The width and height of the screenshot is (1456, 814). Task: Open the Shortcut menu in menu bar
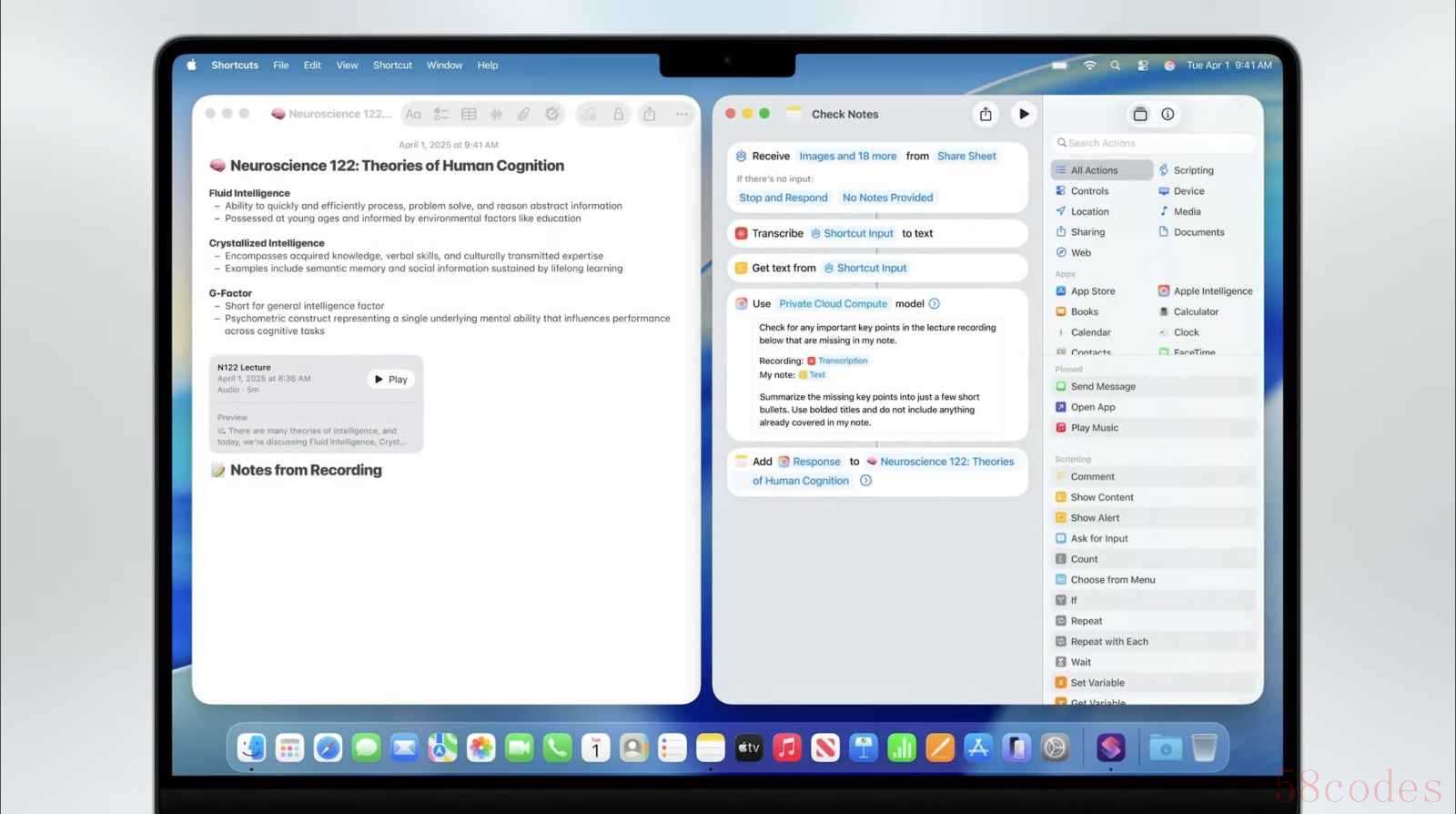click(392, 66)
